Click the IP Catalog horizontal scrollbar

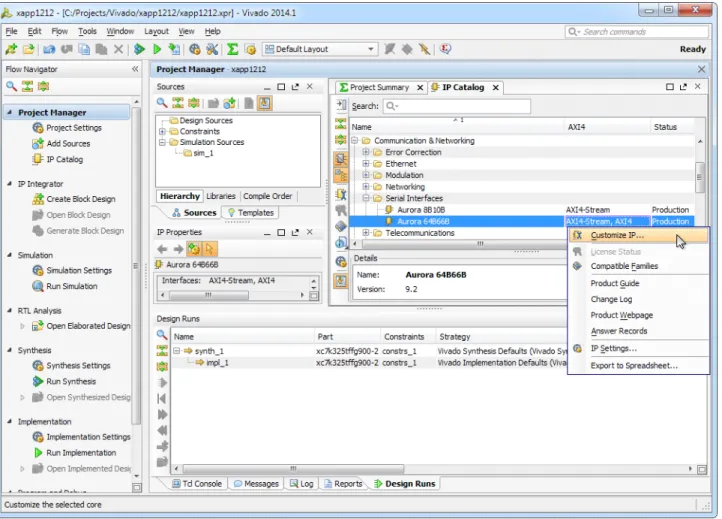click(x=479, y=244)
